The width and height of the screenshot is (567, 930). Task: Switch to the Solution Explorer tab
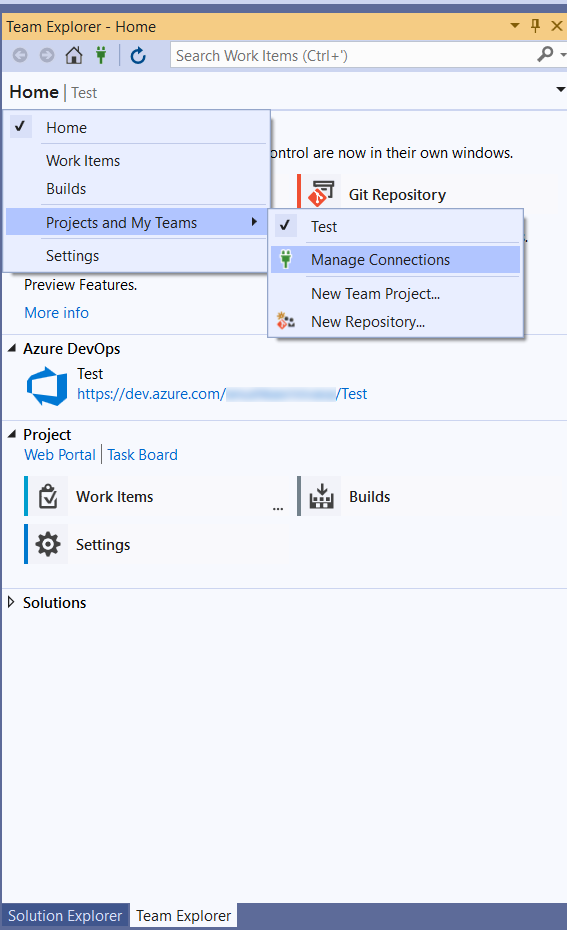coord(65,915)
